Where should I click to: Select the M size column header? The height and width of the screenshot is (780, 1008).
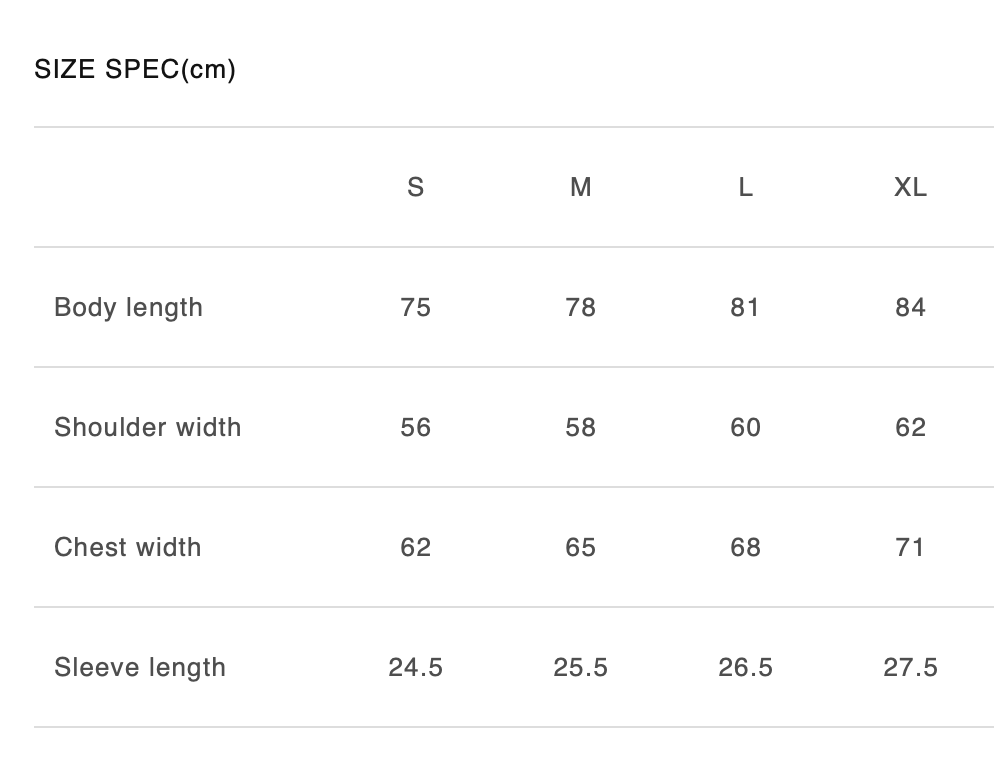coord(580,187)
